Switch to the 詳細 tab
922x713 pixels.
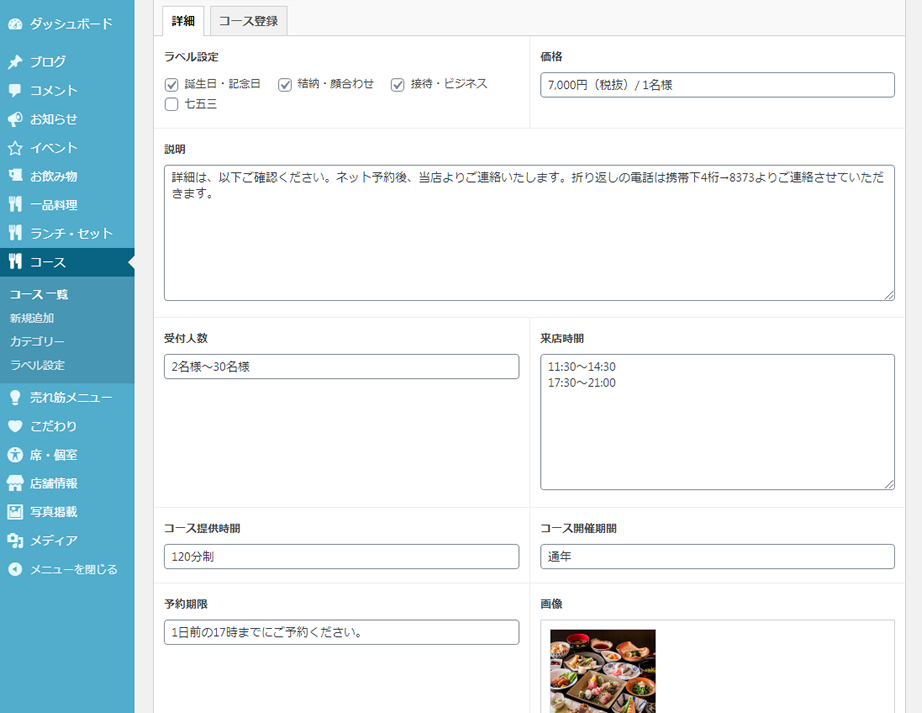click(x=183, y=21)
